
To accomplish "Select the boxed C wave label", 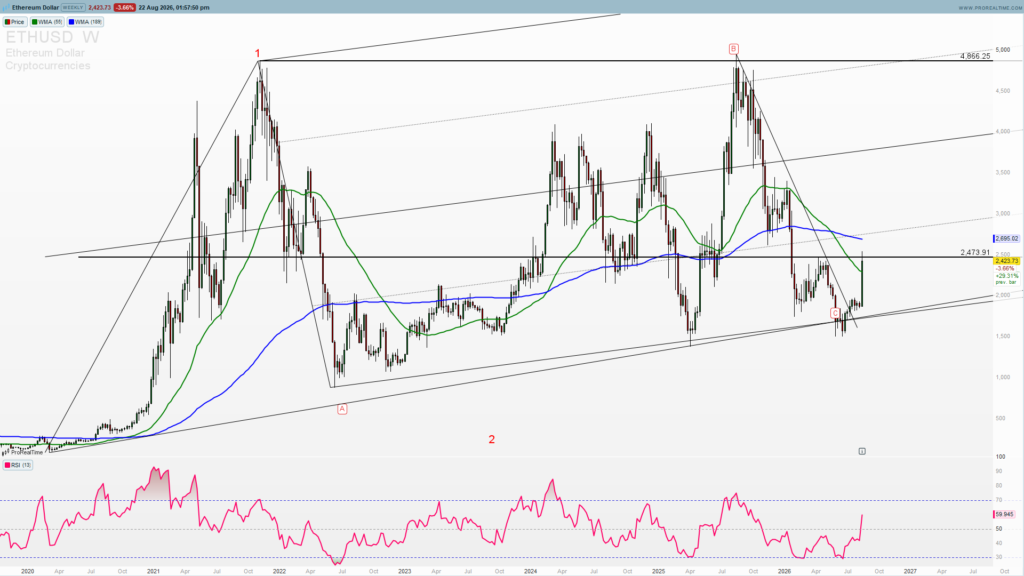I will point(835,313).
